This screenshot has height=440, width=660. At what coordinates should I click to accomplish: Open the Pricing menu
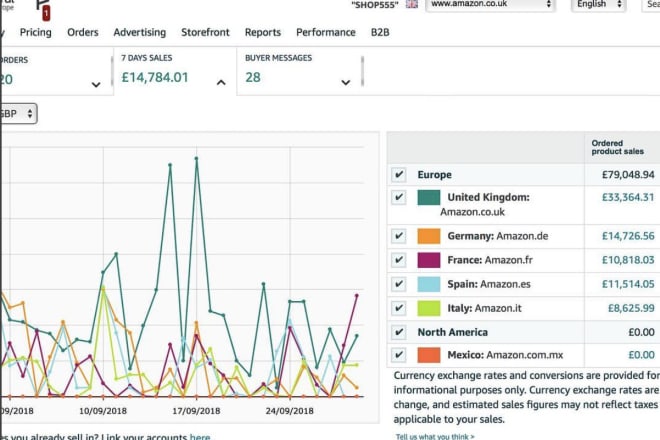tap(36, 32)
